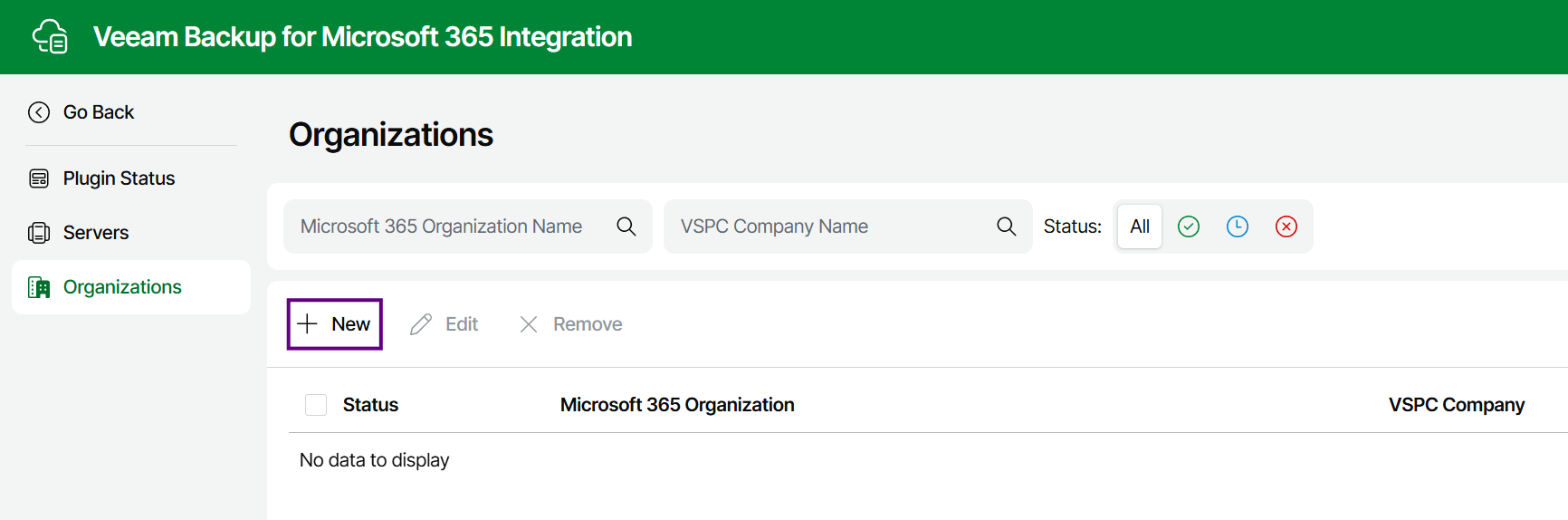The width and height of the screenshot is (1568, 520).
Task: Click search icon for organization name
Action: pos(626,226)
